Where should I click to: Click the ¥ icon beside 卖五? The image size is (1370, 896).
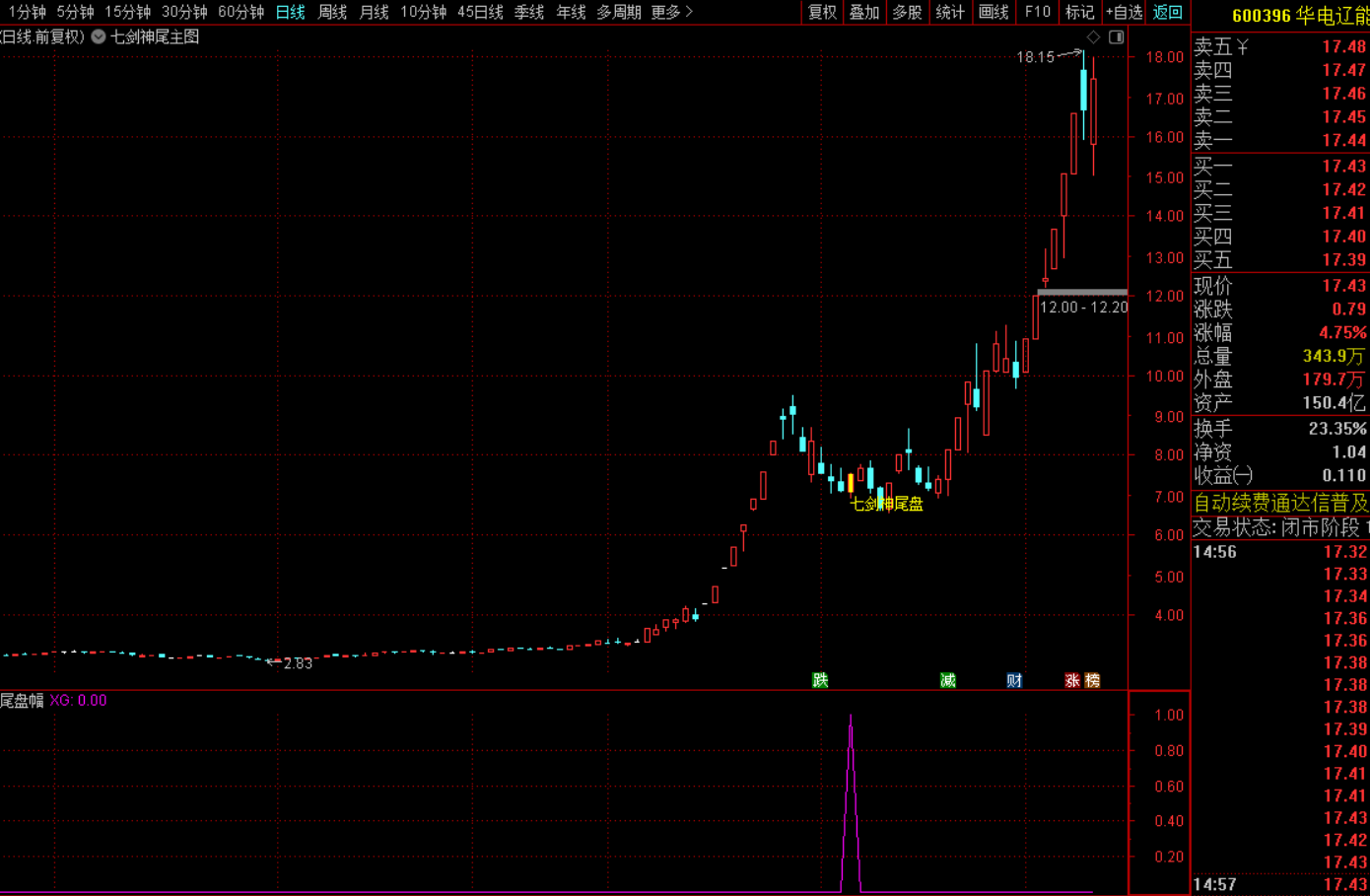pyautogui.click(x=1243, y=46)
